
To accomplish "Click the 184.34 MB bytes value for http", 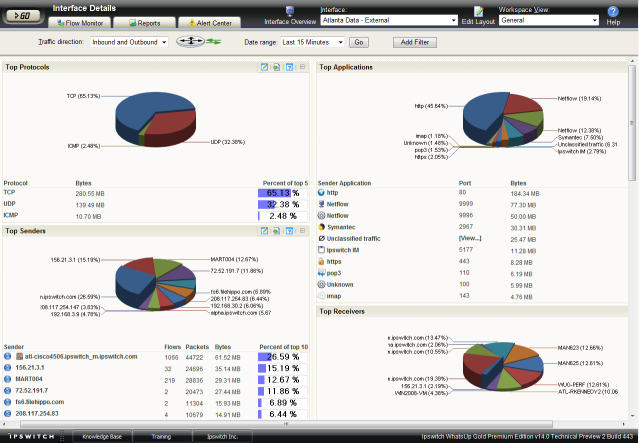I will [x=525, y=194].
